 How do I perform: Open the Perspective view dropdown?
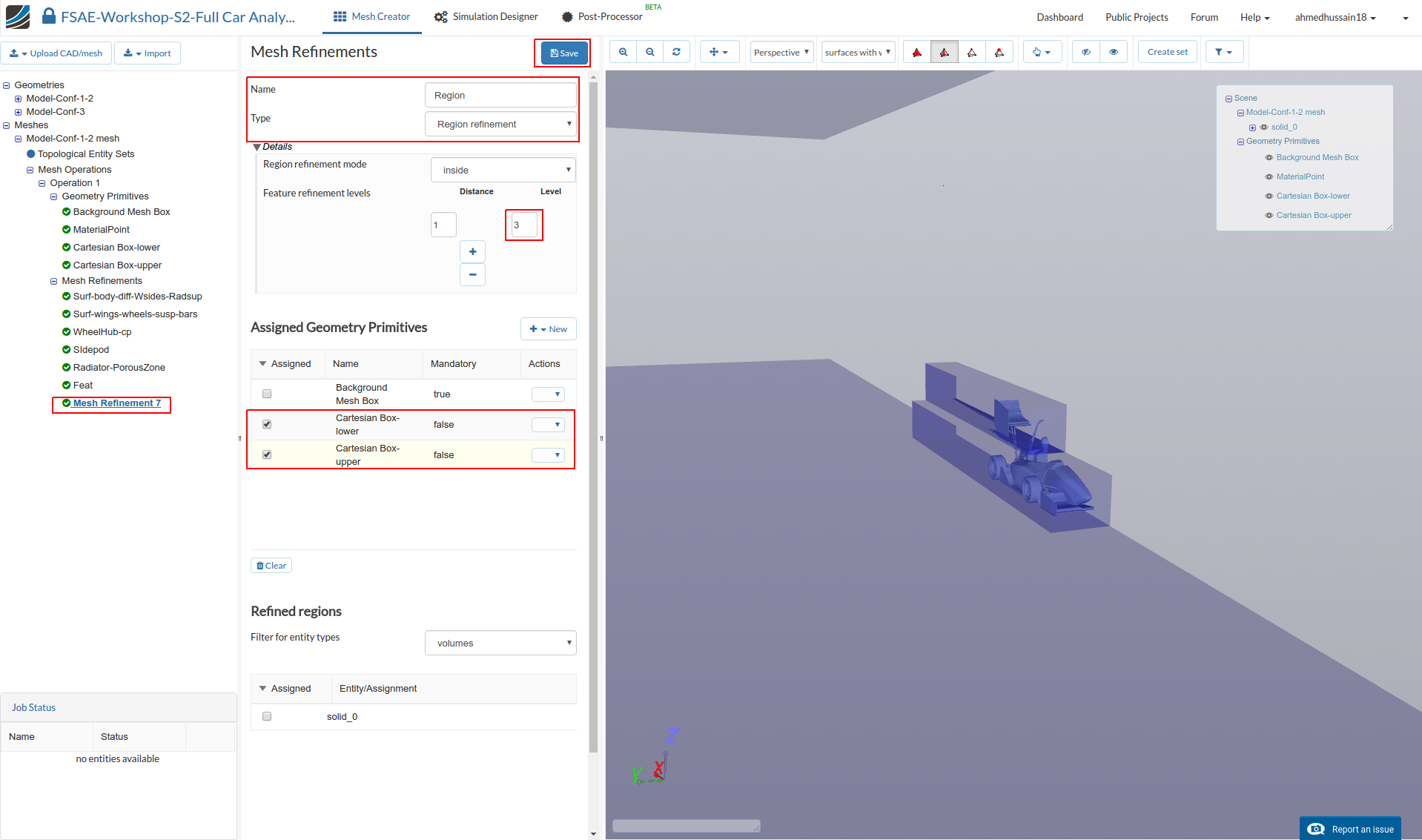point(781,52)
